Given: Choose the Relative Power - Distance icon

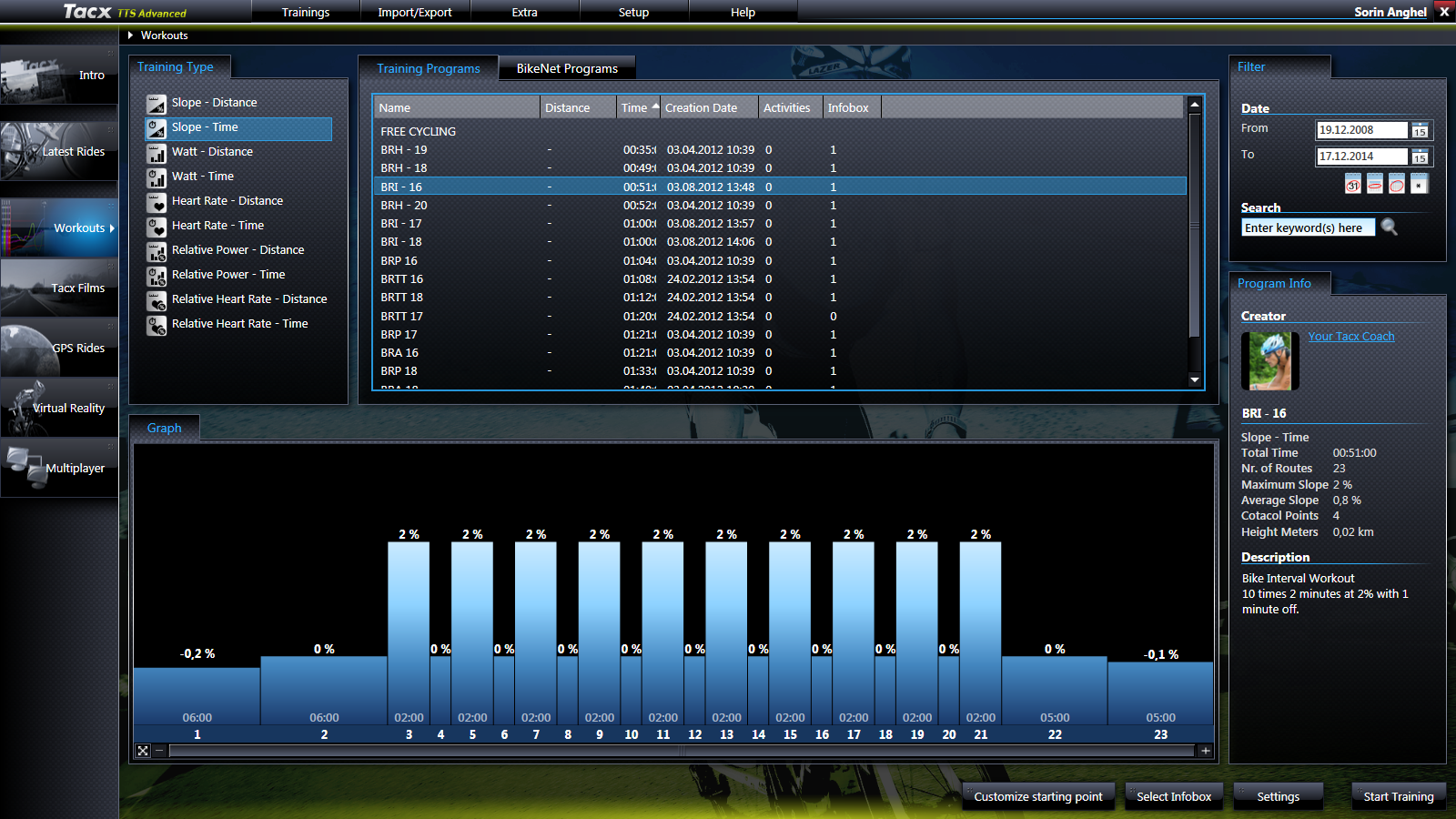Looking at the screenshot, I should click(157, 251).
